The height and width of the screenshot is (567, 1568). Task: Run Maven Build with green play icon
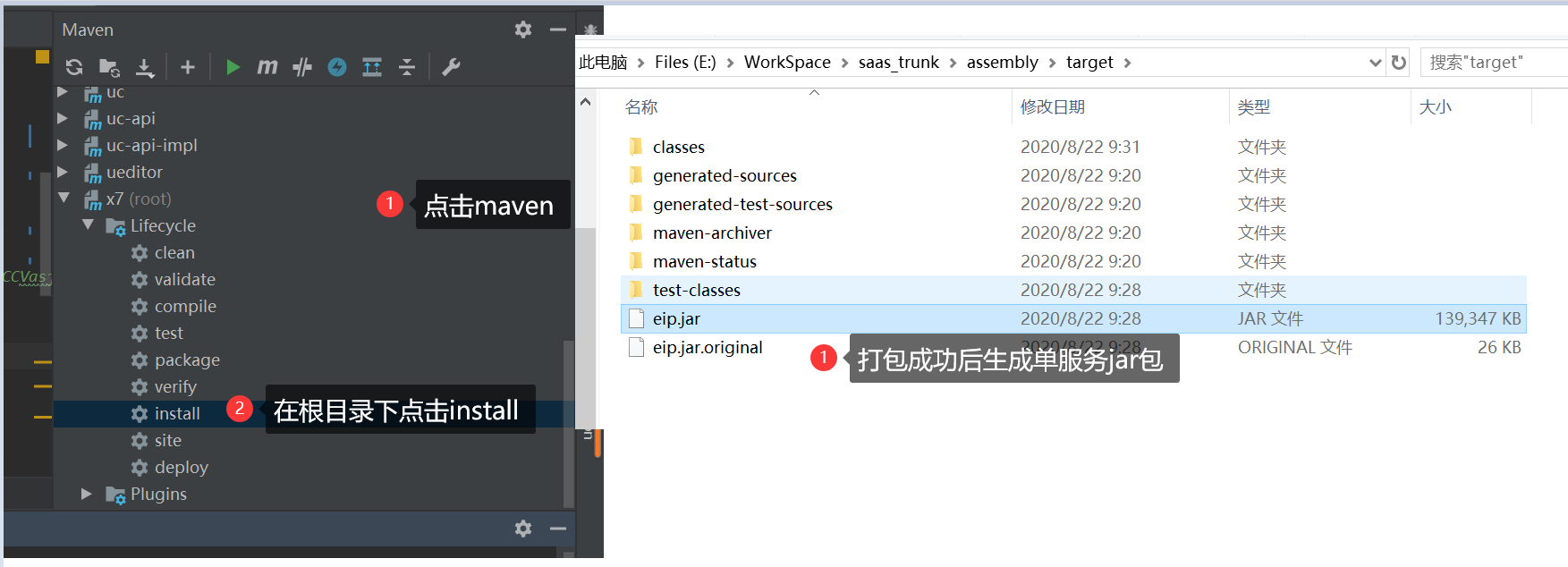click(233, 67)
